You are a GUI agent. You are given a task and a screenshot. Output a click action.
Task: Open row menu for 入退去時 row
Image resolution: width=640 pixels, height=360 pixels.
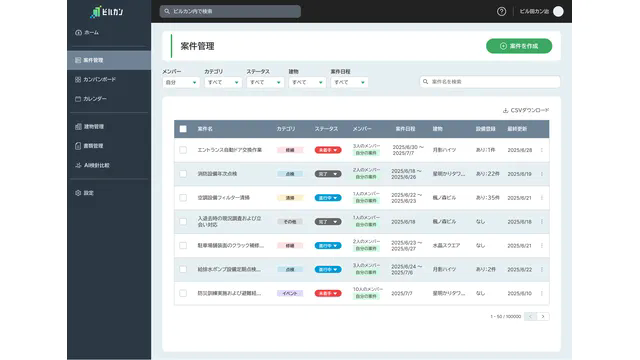click(542, 222)
